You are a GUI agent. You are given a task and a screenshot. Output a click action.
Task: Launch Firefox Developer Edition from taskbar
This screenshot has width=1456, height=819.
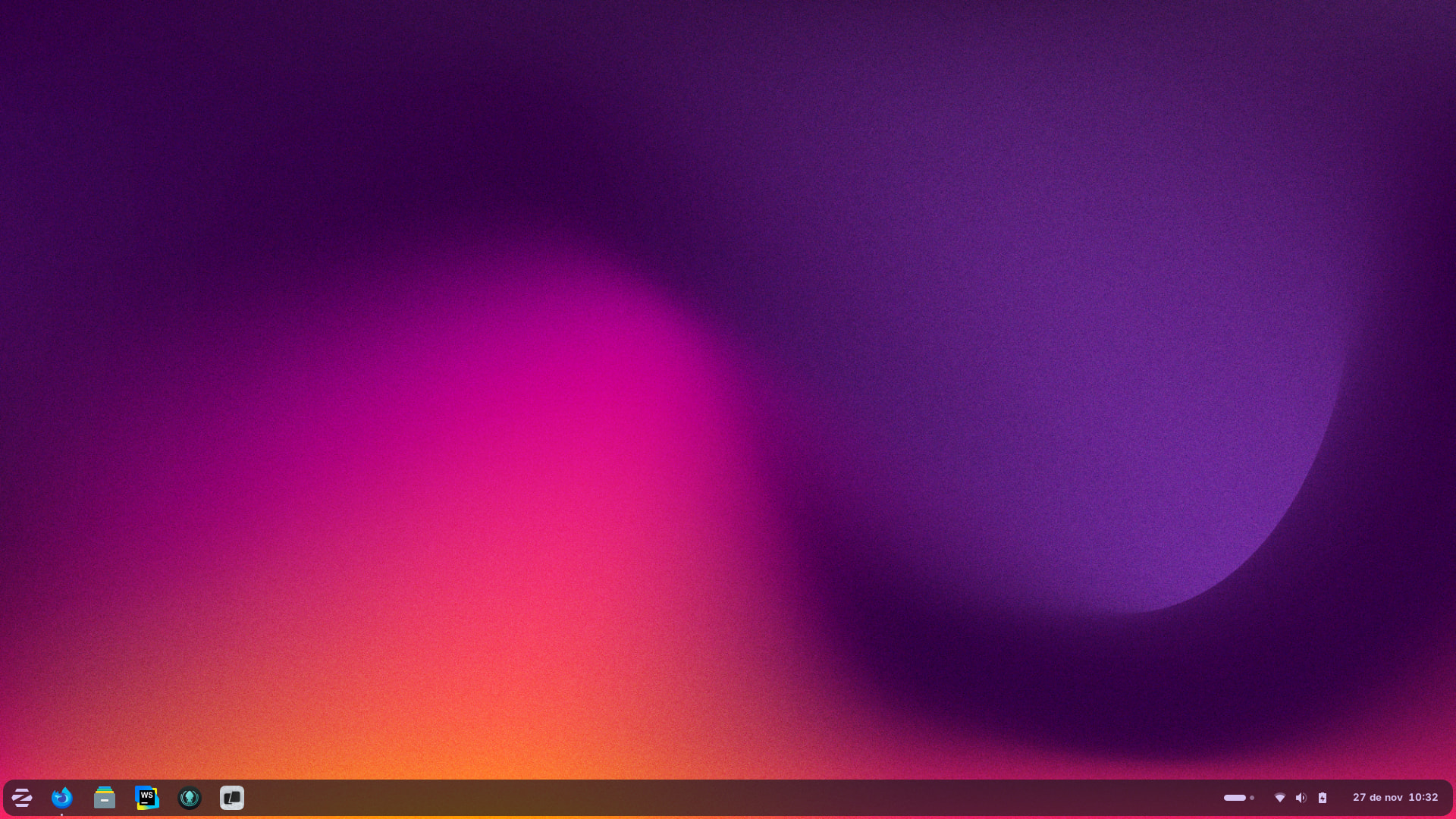pyautogui.click(x=62, y=798)
